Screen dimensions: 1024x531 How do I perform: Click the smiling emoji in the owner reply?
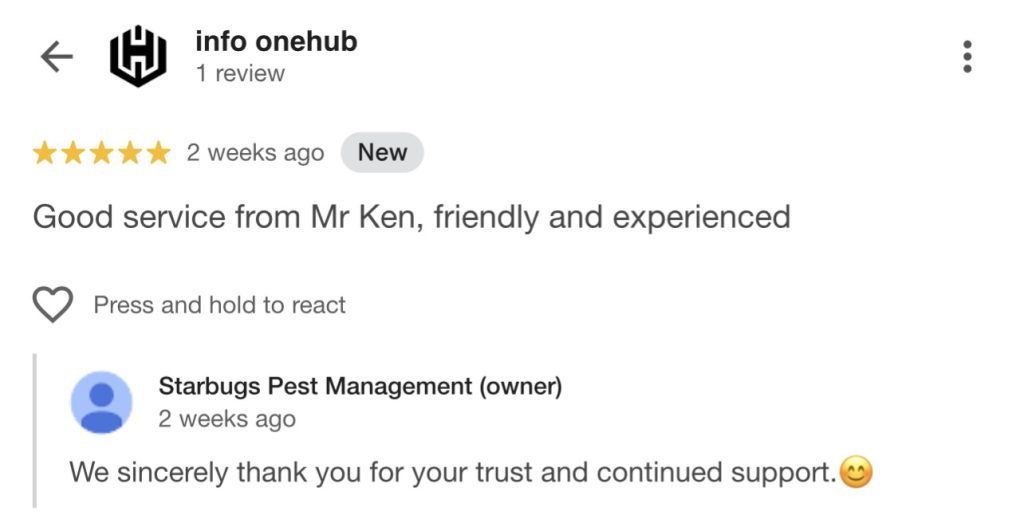(855, 472)
